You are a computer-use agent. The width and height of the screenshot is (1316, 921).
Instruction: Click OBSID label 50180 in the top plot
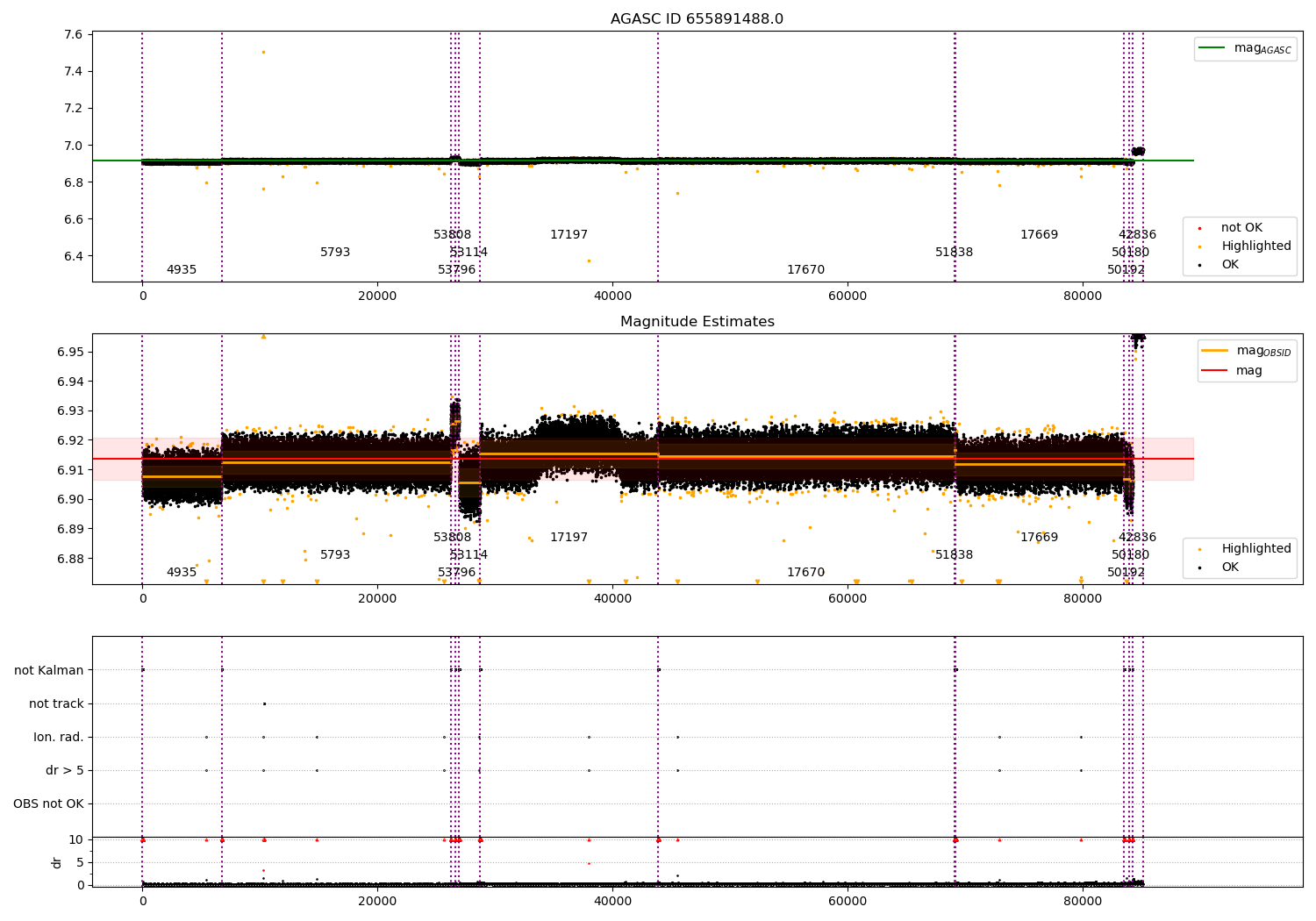[1131, 253]
